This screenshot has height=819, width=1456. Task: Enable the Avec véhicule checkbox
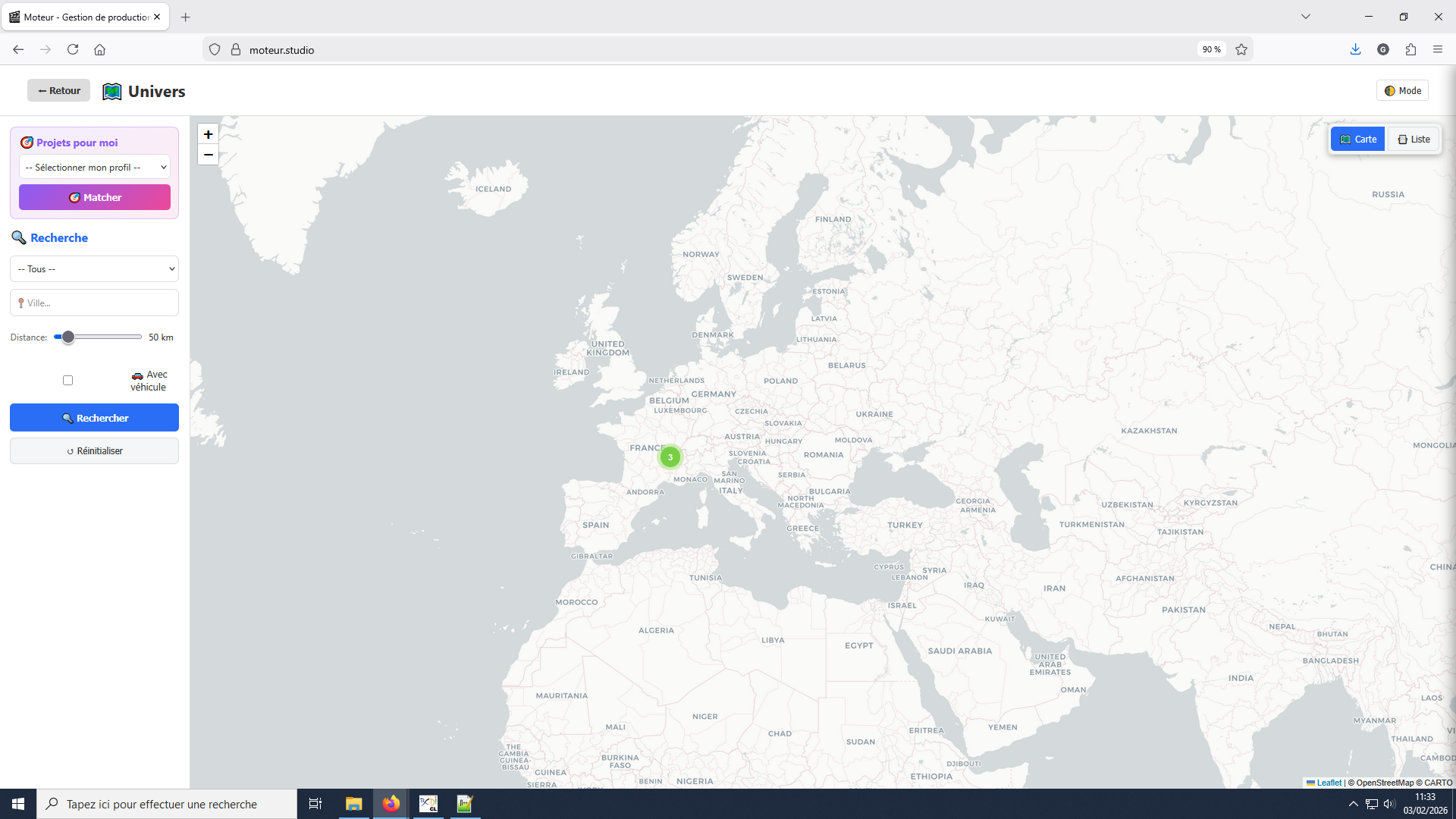click(x=67, y=380)
